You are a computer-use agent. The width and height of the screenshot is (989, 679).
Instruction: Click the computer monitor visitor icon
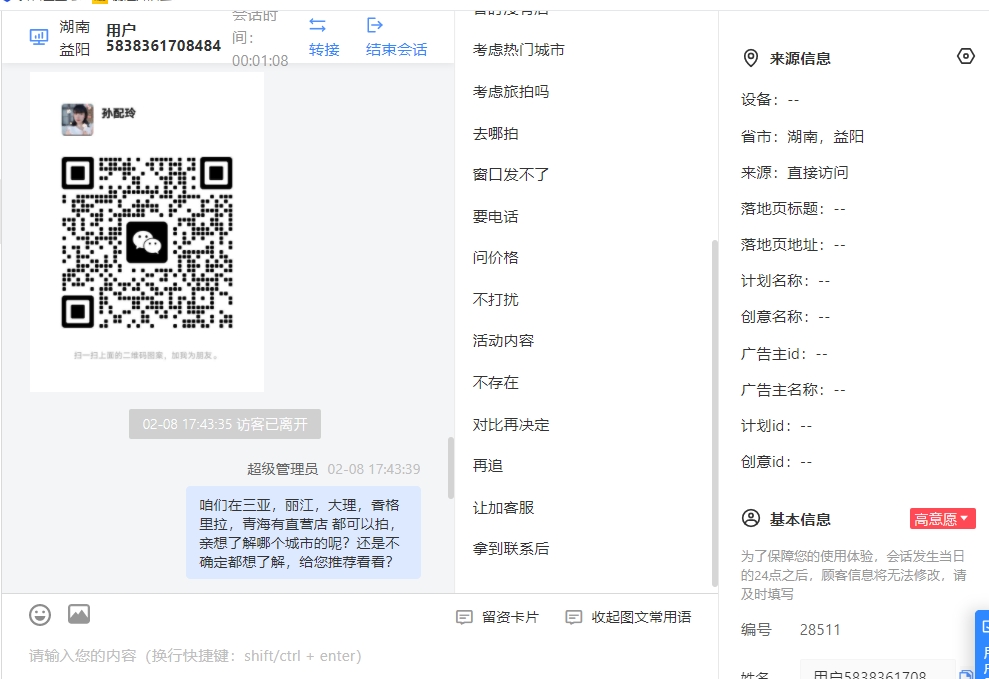click(38, 37)
